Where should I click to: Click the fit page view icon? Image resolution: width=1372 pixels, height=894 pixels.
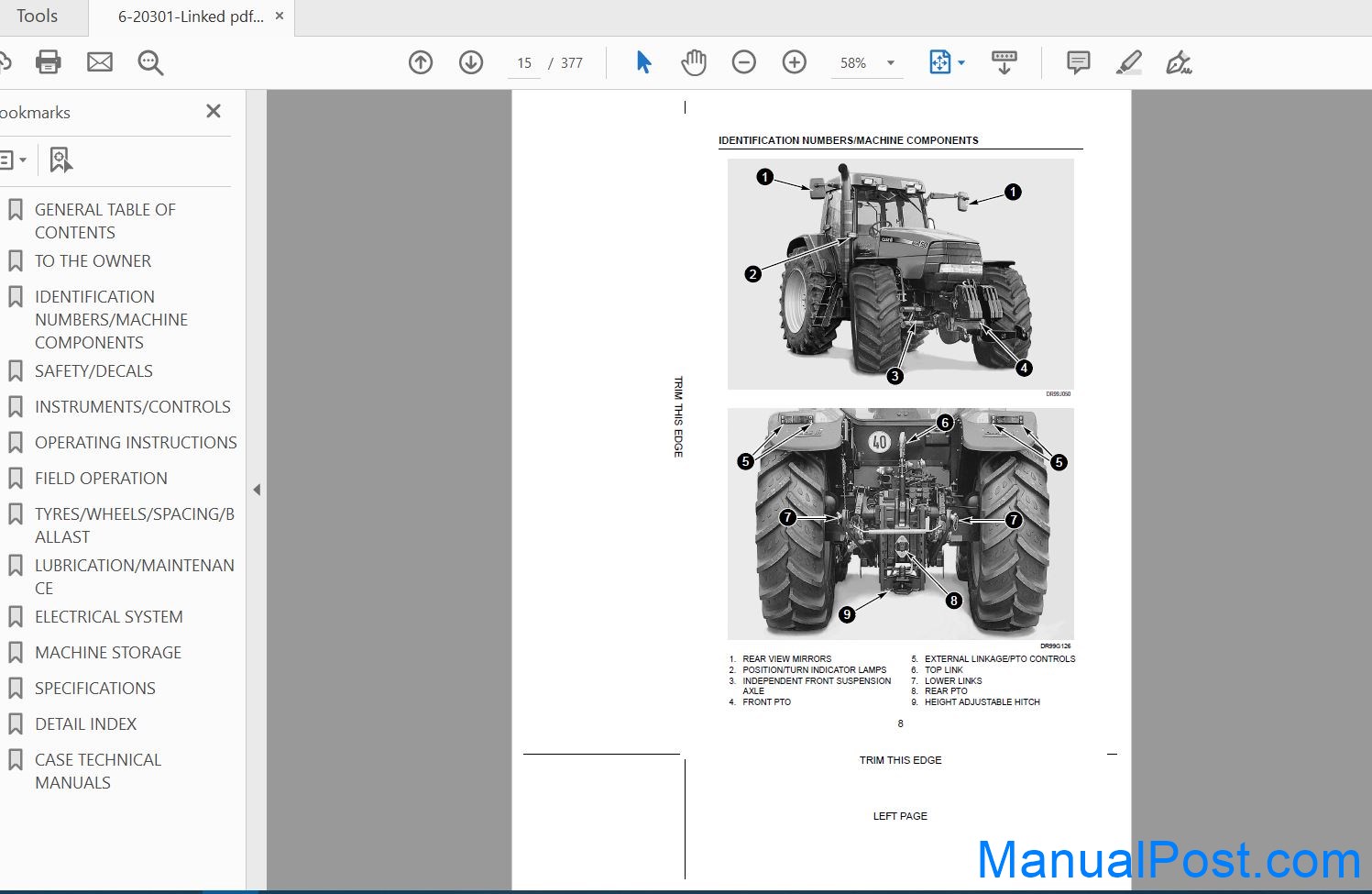pos(940,62)
